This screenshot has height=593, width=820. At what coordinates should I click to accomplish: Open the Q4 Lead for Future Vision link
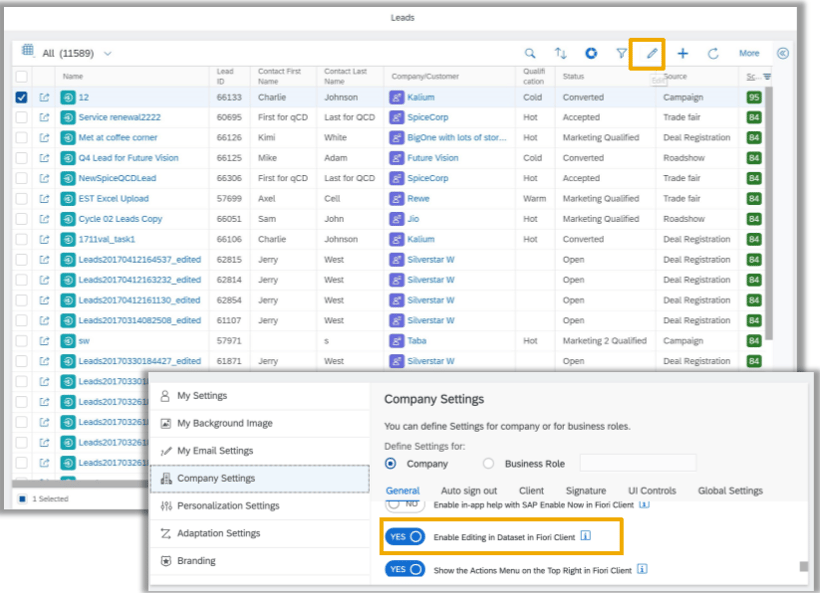click(128, 158)
